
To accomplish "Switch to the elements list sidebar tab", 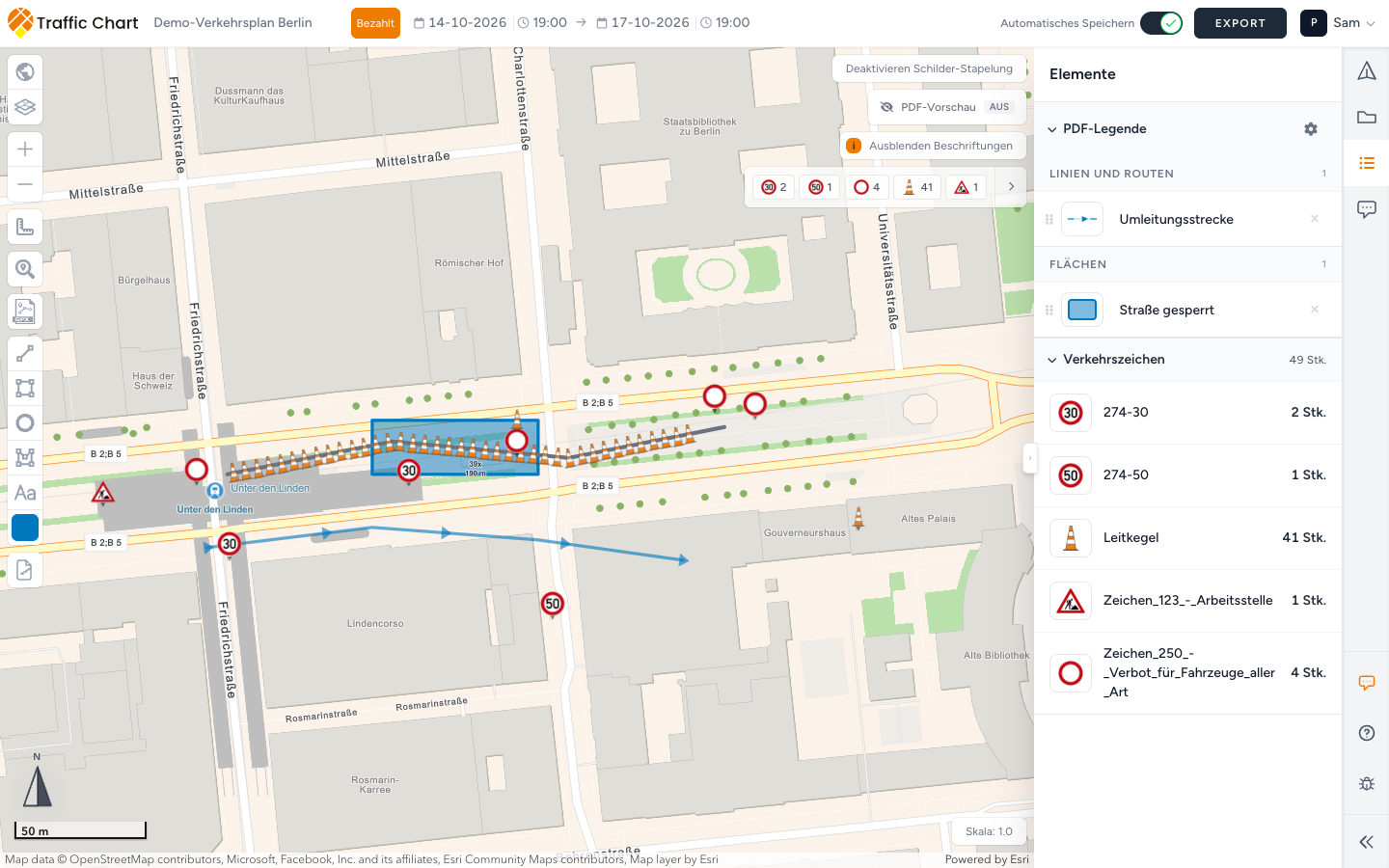I will [1367, 163].
